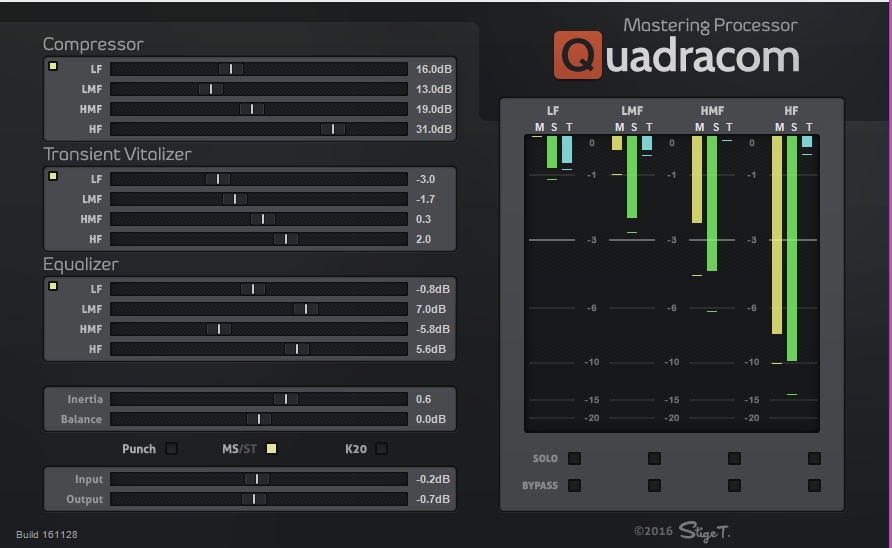Screen dimensions: 892x548
Task: Click the Compressor LF slider handle
Action: tap(231, 69)
